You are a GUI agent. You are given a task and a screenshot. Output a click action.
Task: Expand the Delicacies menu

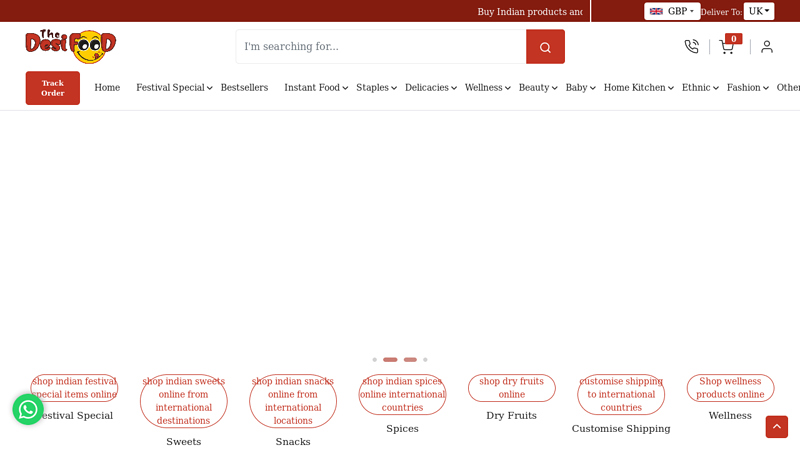431,88
